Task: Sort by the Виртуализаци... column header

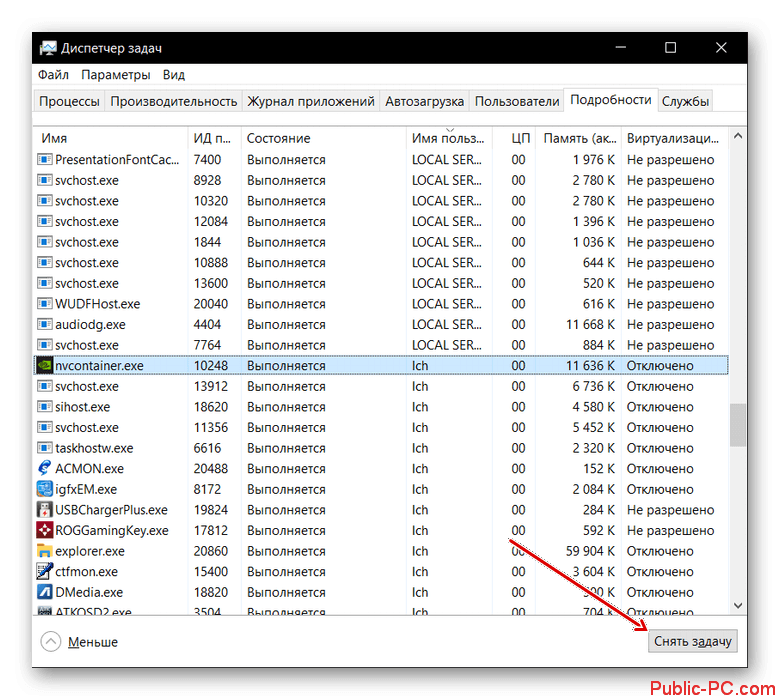Action: coord(675,138)
